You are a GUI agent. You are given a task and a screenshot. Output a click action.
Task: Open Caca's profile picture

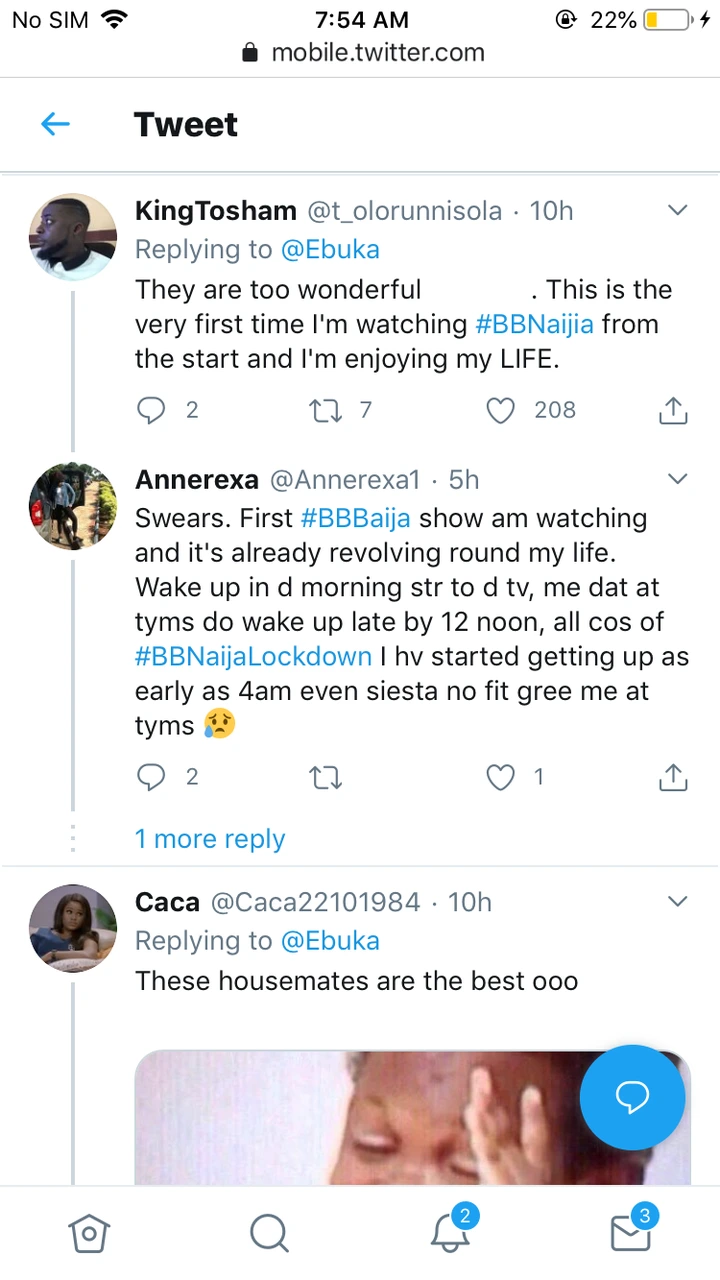coord(73,928)
